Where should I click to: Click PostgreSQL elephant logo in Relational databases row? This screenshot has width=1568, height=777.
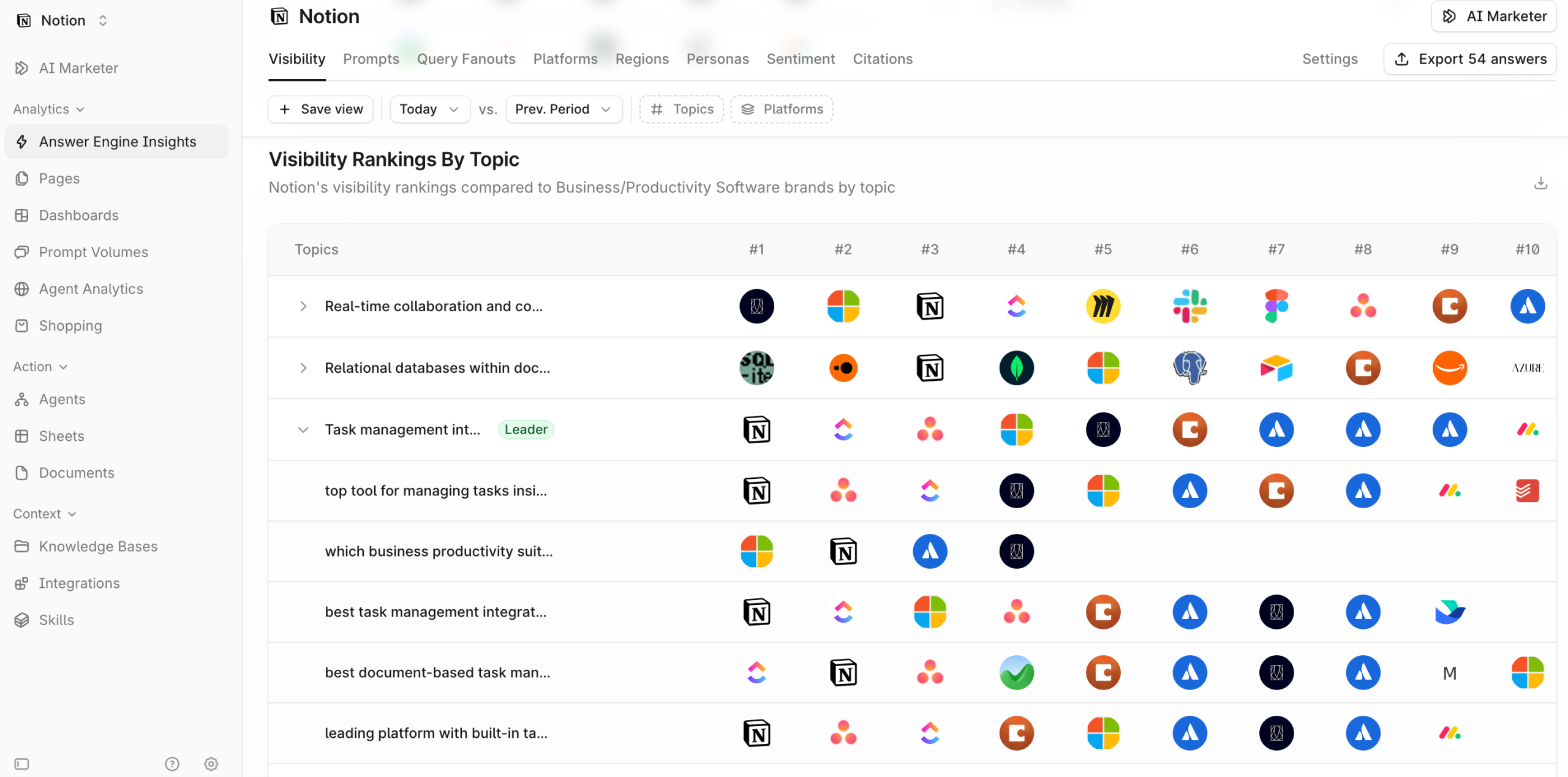point(1189,368)
